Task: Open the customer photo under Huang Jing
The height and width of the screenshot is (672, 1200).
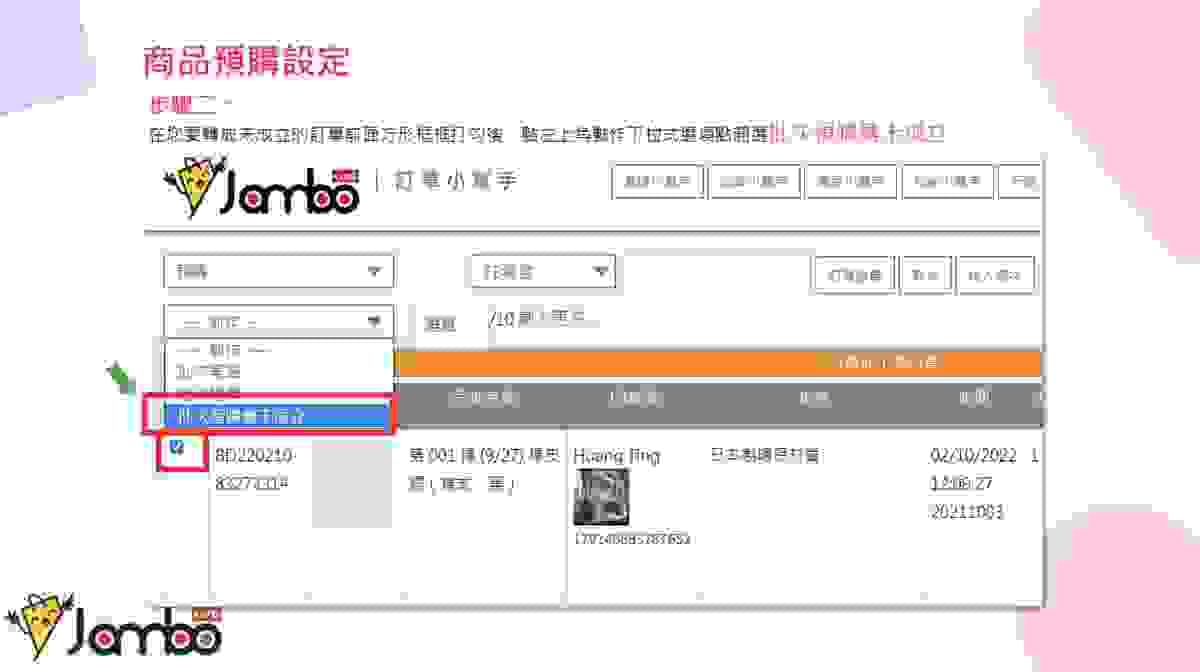Action: (x=601, y=498)
